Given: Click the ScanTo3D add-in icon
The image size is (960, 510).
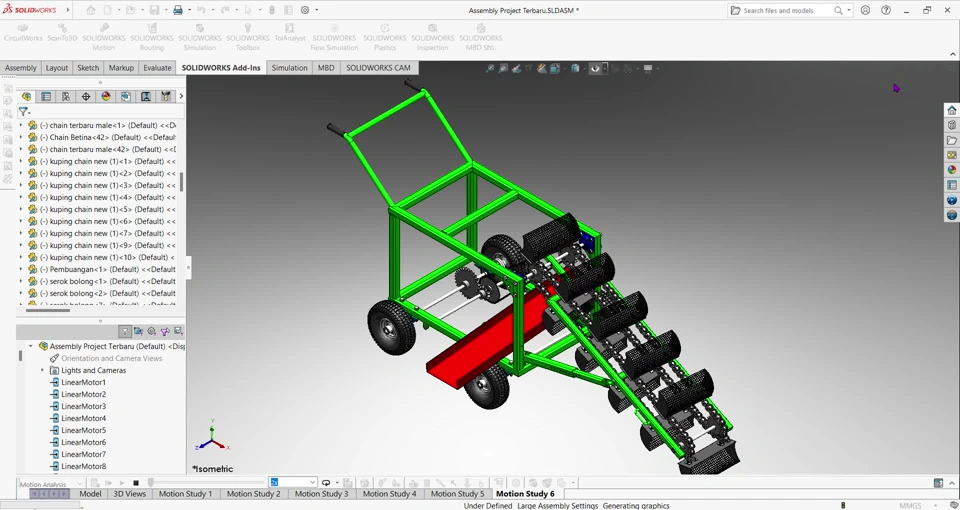Looking at the screenshot, I should [62, 32].
